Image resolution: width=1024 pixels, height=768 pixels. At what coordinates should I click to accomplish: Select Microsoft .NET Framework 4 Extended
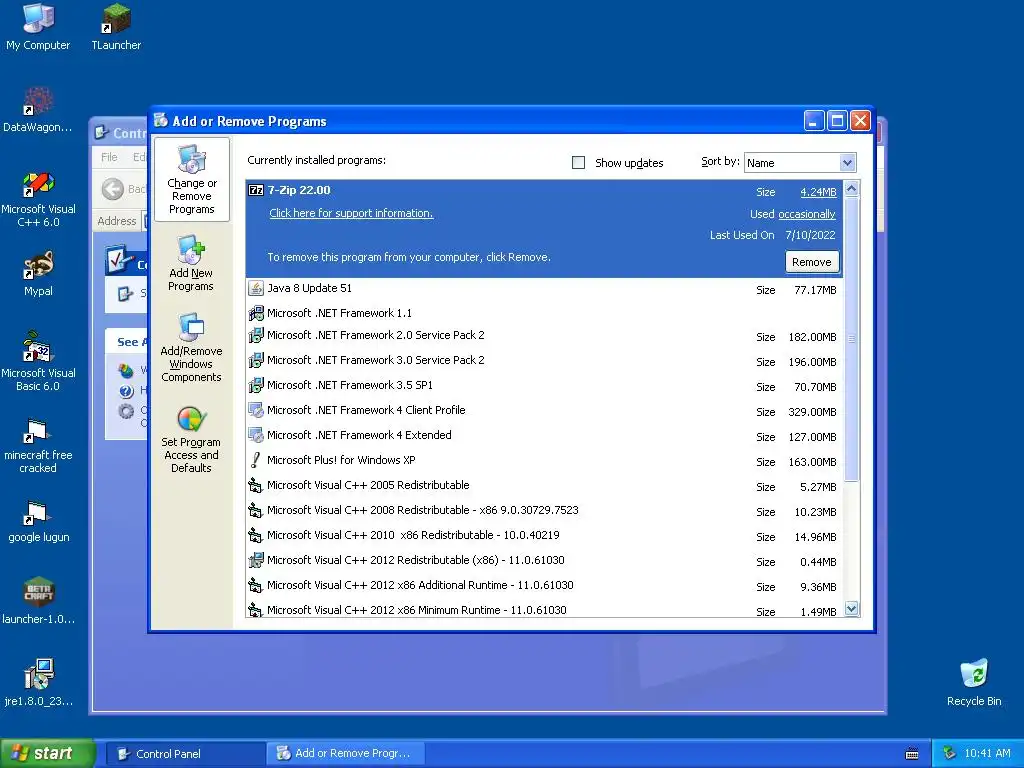[x=545, y=436]
